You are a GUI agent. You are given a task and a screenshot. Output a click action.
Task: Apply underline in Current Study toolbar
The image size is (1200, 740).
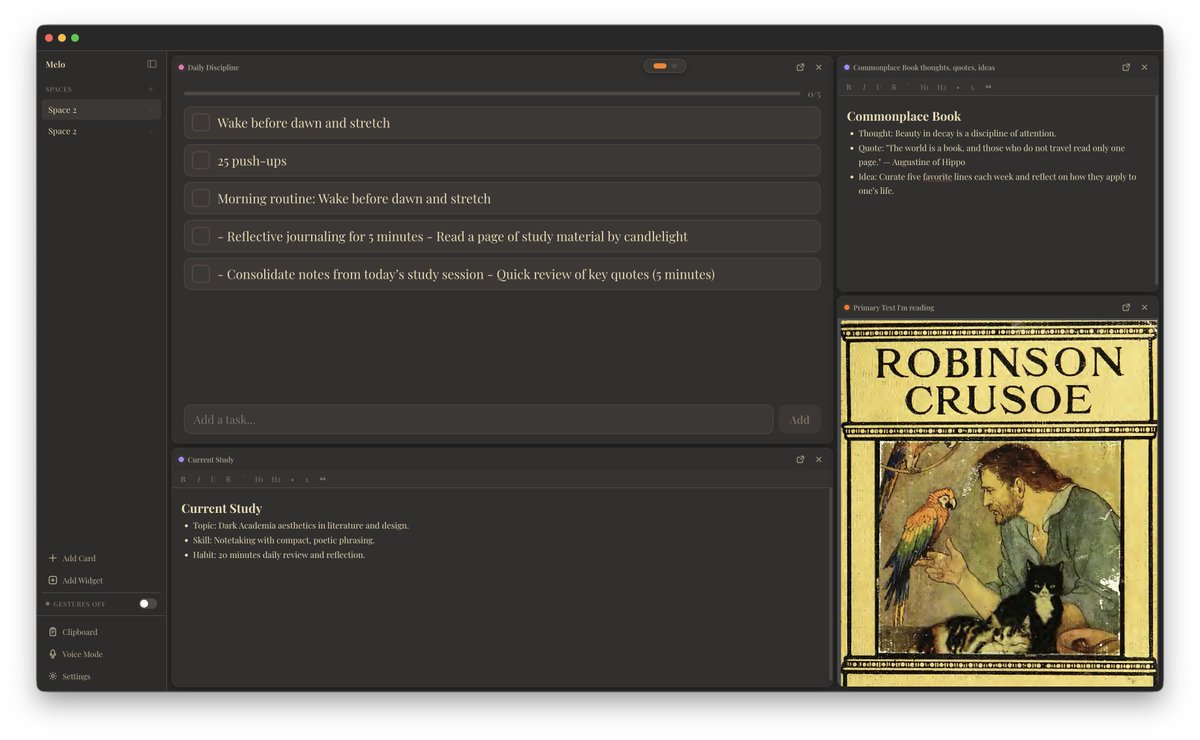[213, 479]
